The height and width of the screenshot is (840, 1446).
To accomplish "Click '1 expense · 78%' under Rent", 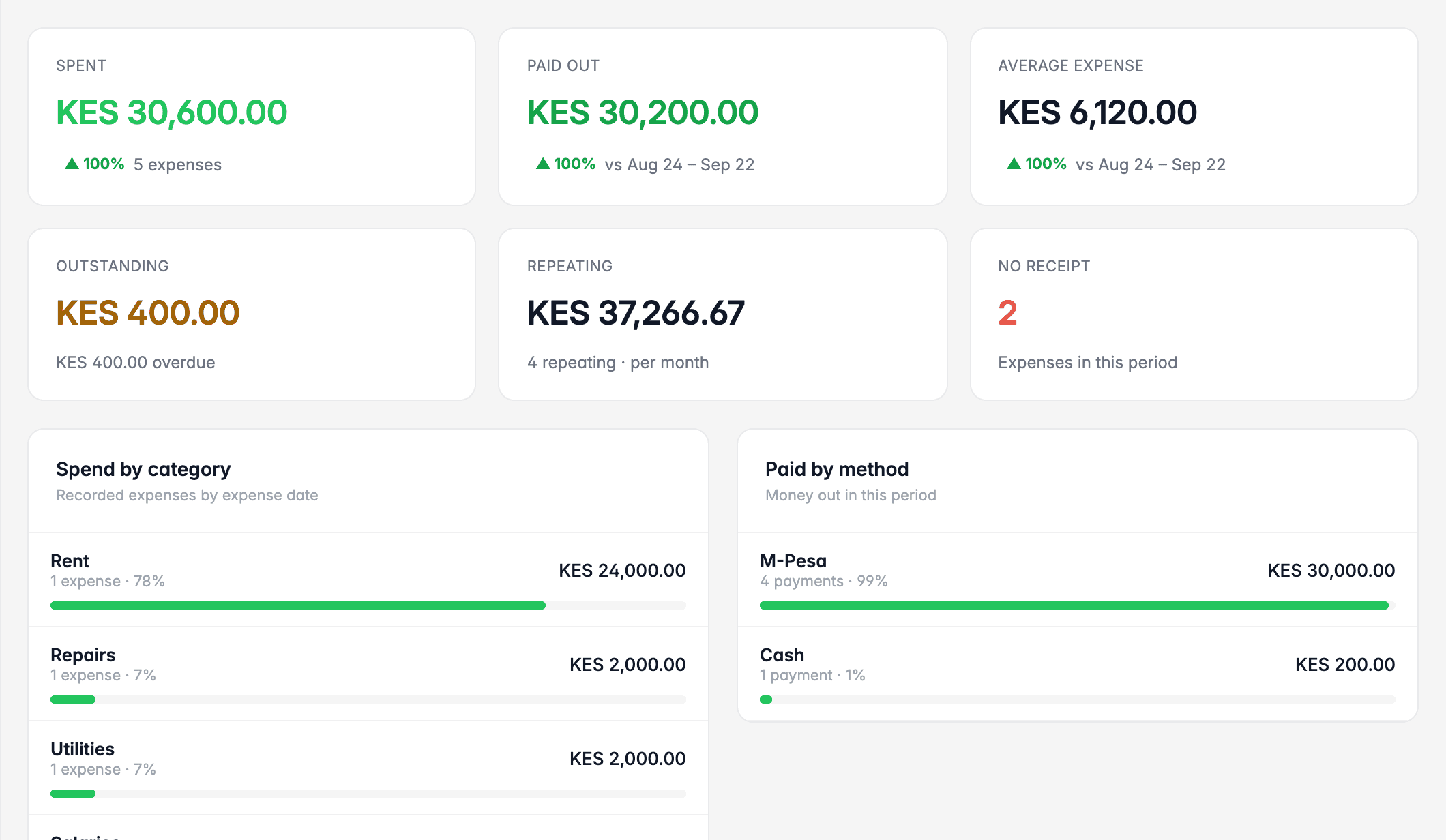I will pos(108,582).
